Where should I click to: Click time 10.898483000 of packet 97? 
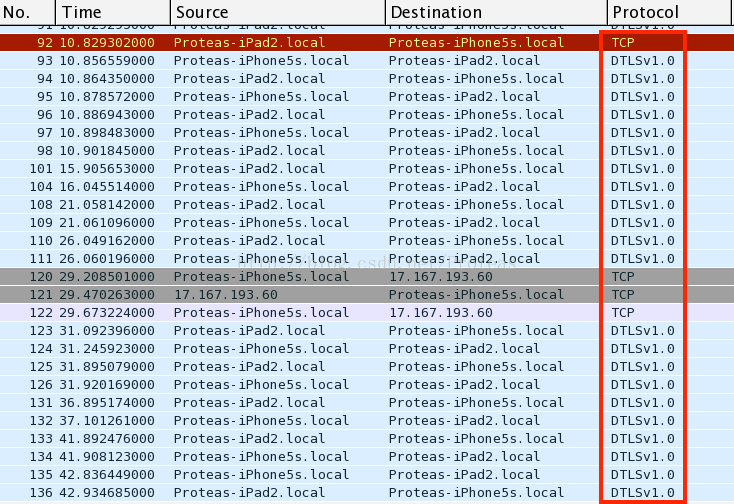(107, 133)
